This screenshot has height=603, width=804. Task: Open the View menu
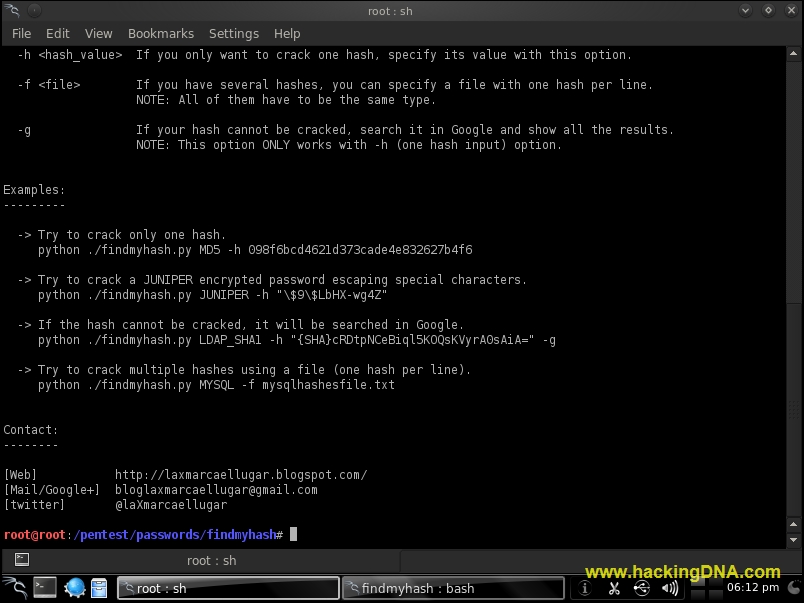(98, 34)
